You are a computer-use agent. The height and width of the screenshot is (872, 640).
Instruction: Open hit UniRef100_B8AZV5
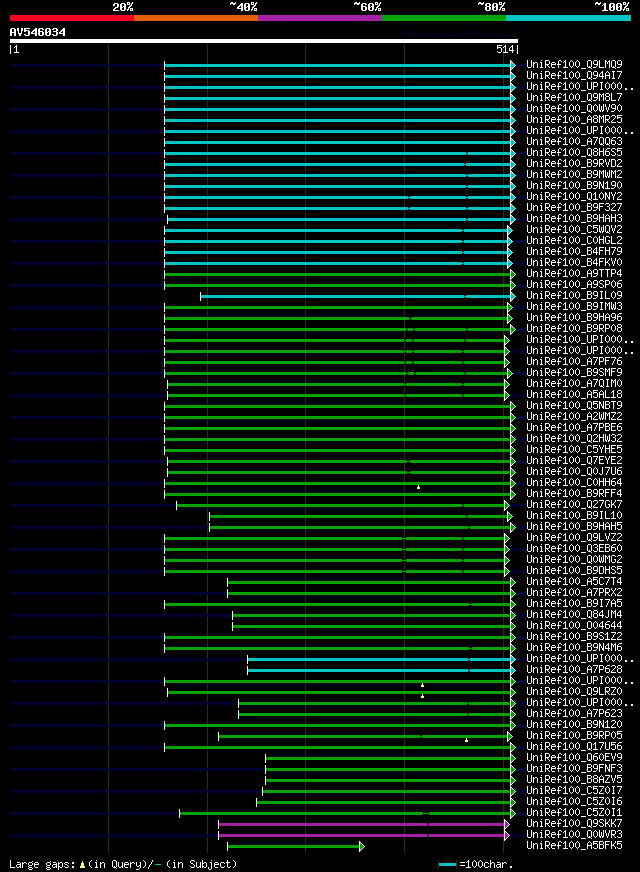574,780
